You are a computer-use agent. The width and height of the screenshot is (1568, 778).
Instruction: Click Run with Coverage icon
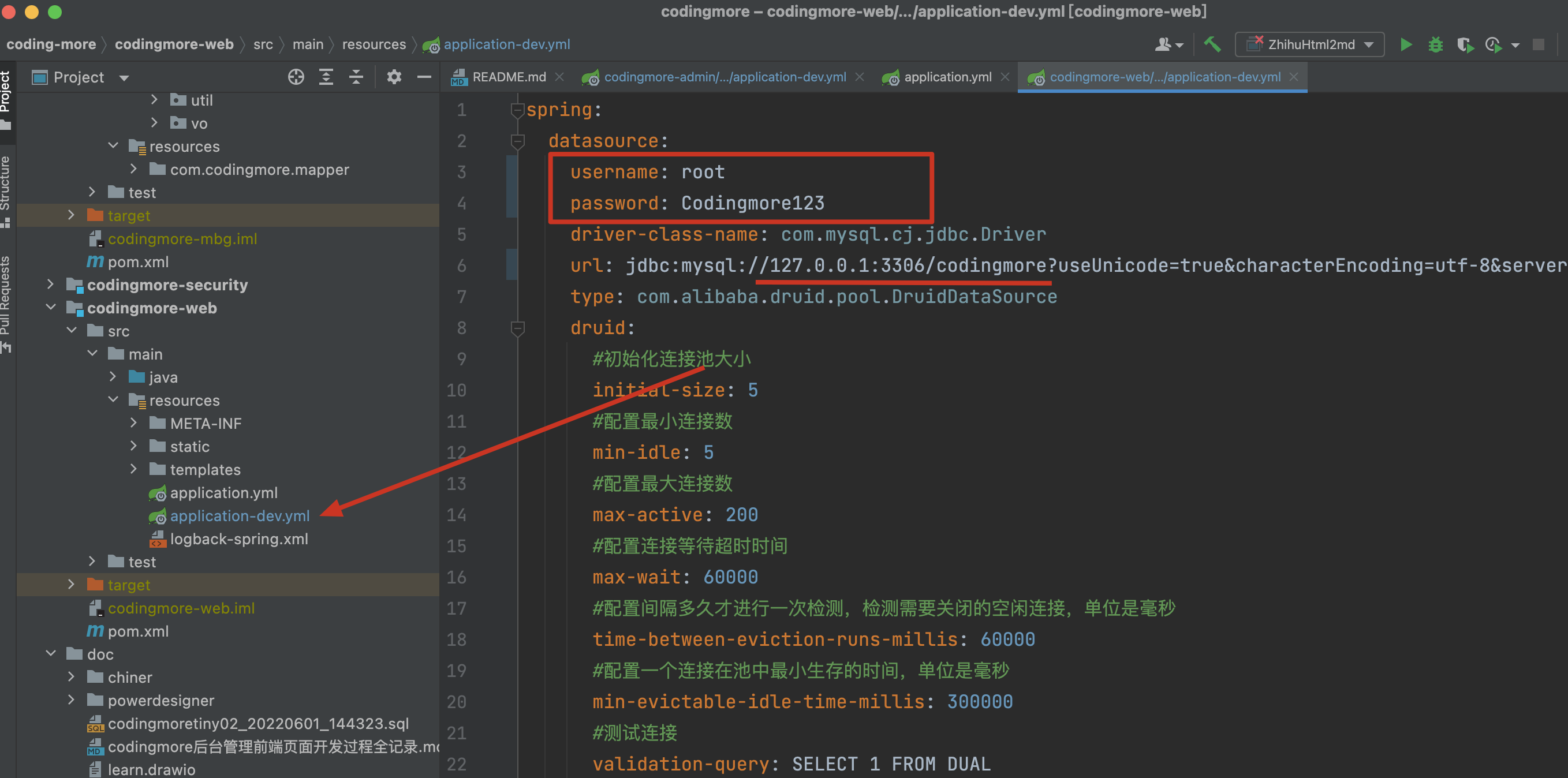click(x=1465, y=44)
